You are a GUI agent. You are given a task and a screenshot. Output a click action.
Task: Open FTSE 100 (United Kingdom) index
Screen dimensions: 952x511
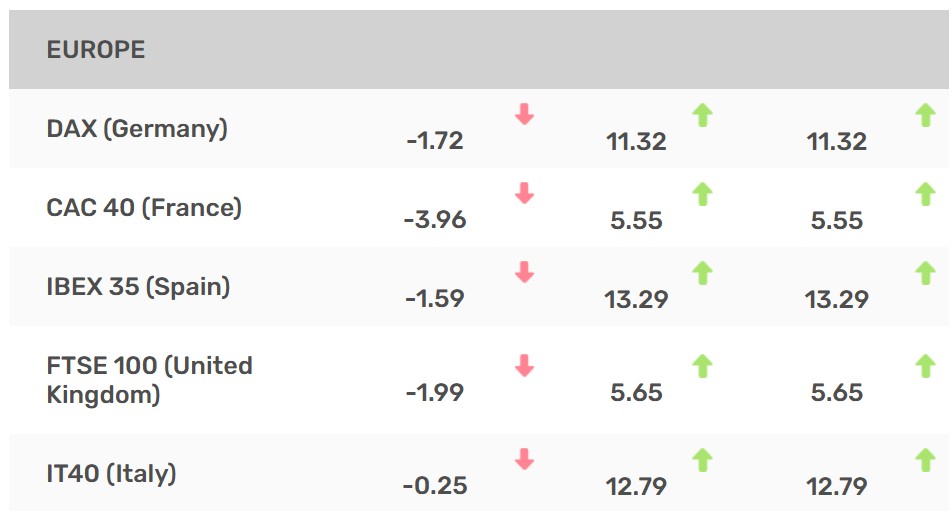[149, 380]
